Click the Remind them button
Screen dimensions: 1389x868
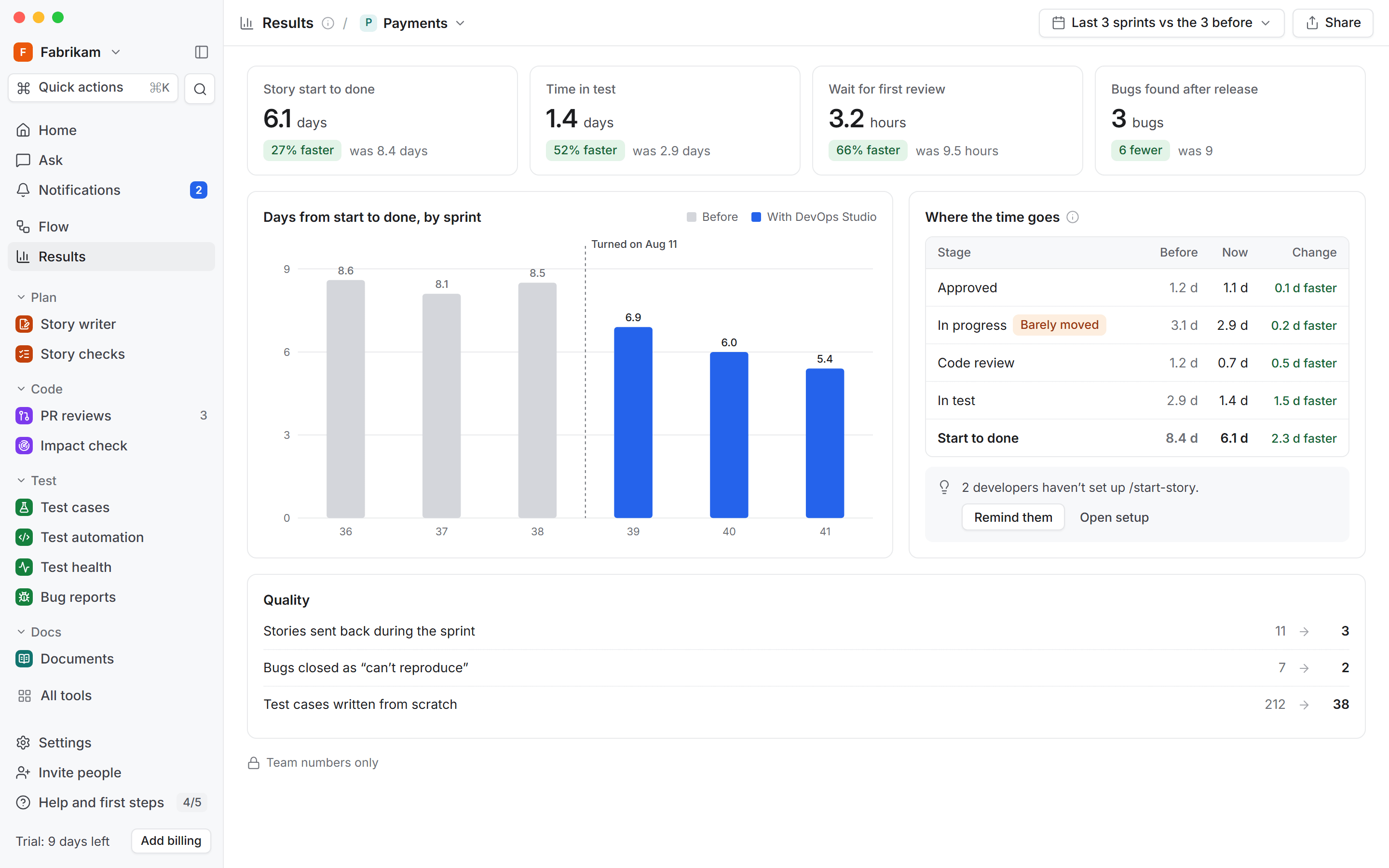coord(1013,517)
